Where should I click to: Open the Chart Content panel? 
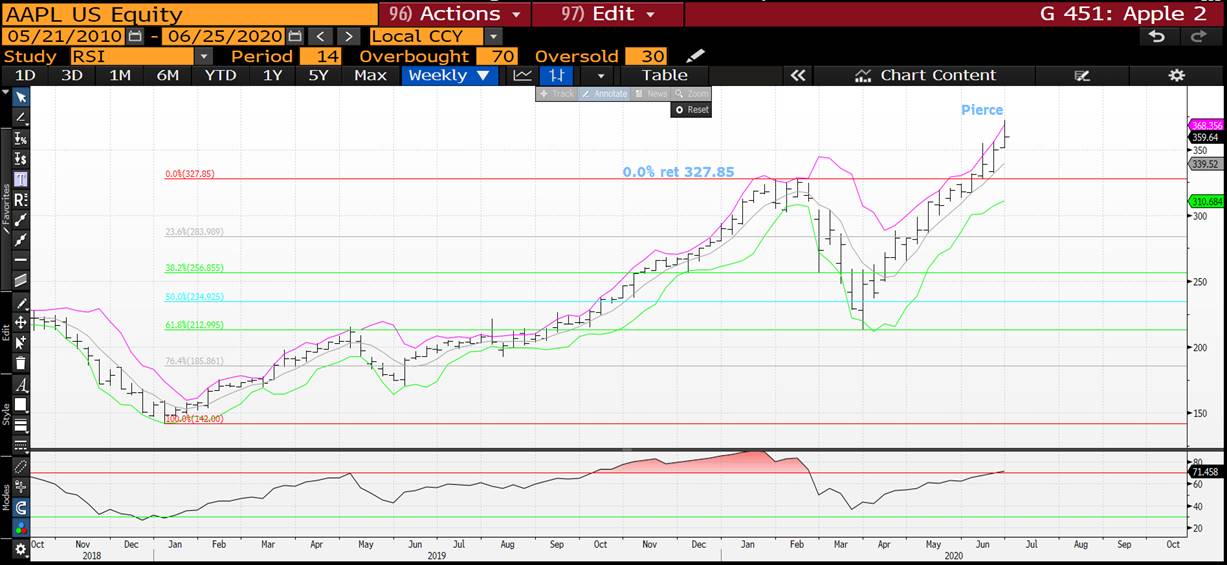click(926, 75)
